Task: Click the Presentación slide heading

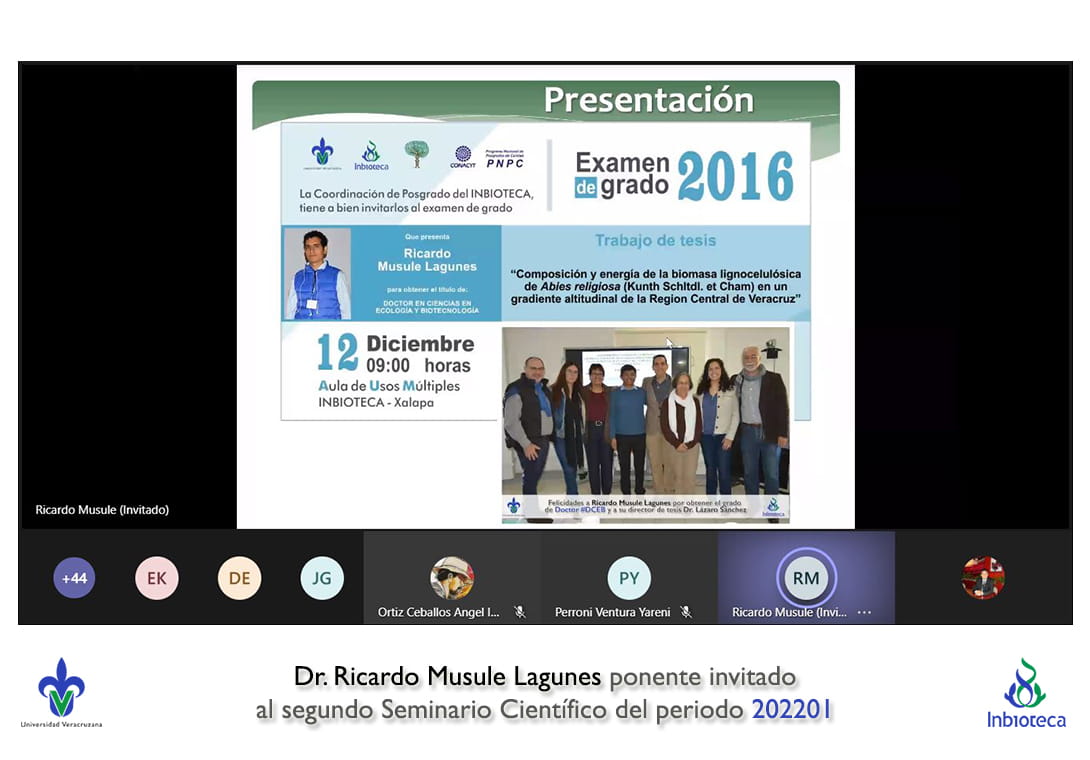Action: click(x=648, y=100)
